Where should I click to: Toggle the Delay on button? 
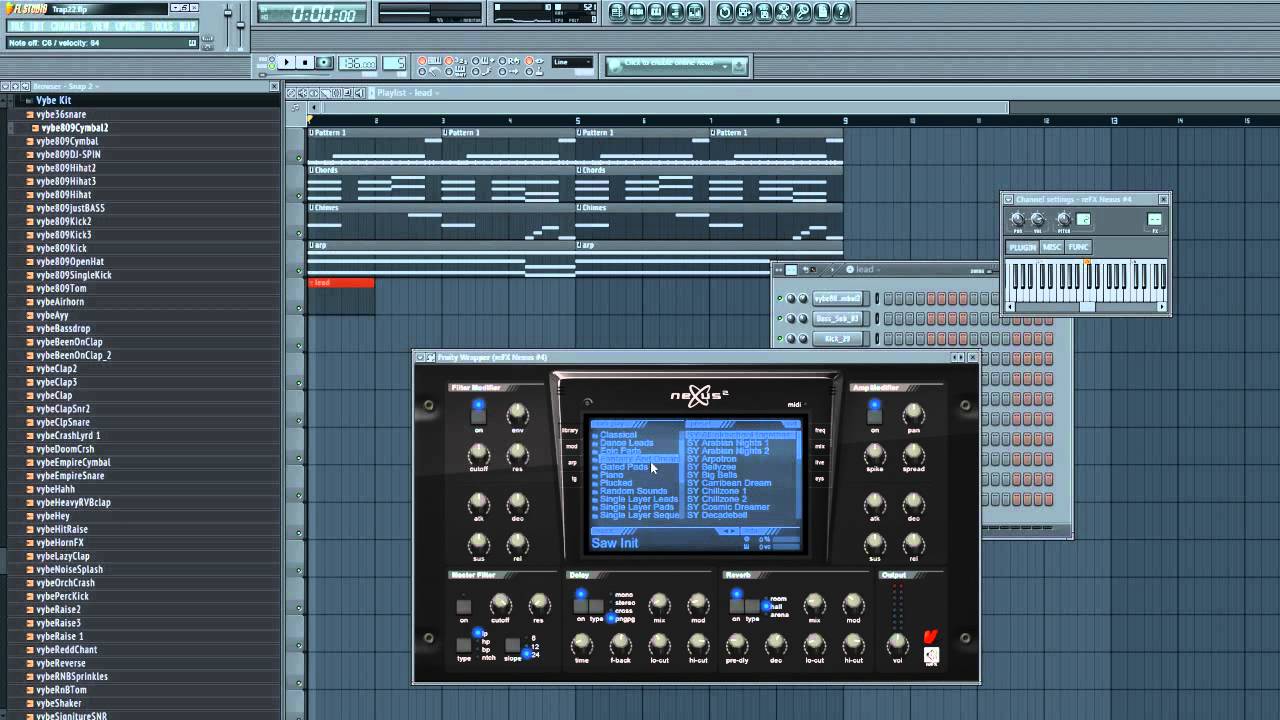point(580,606)
